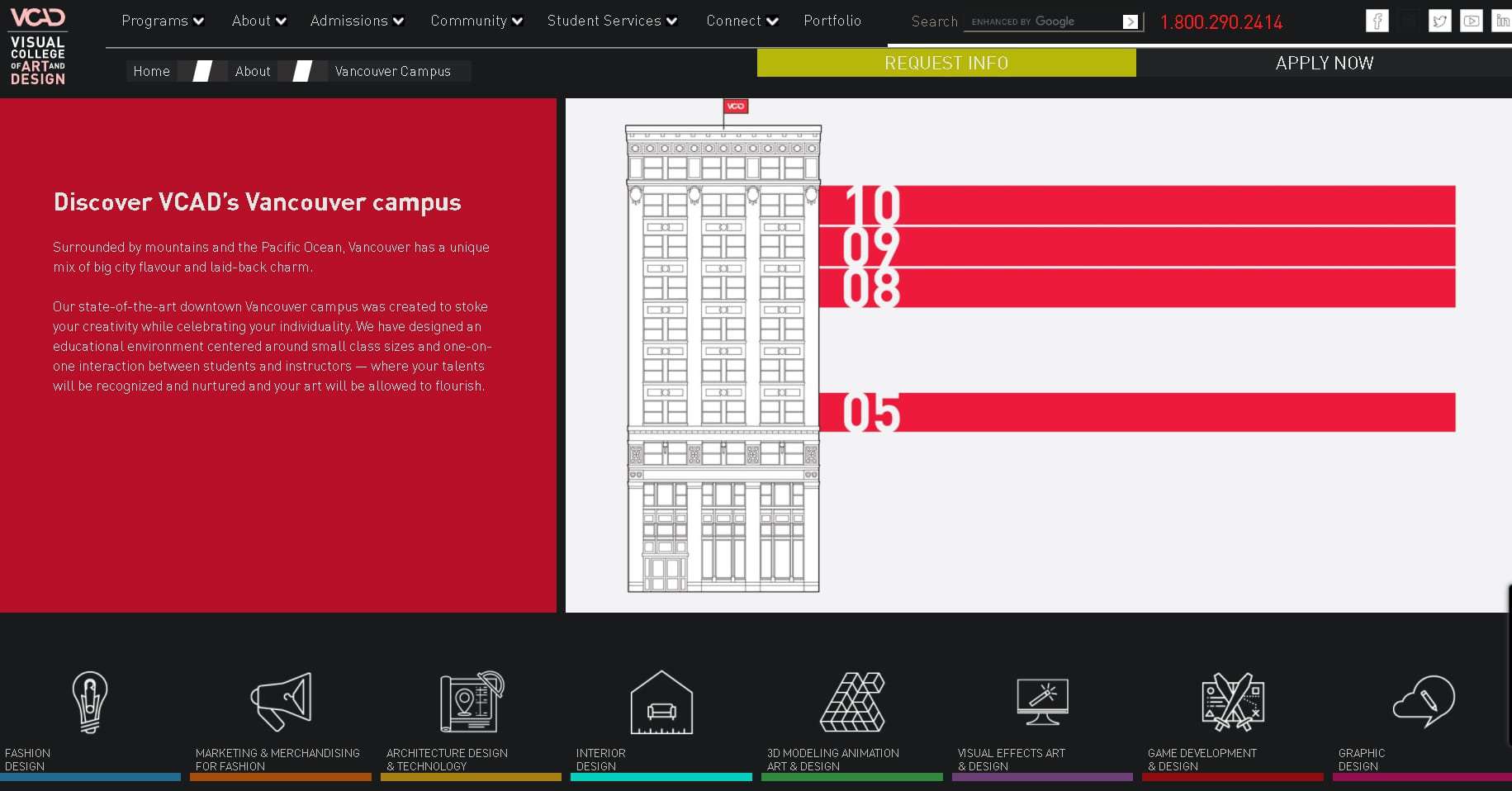Screen dimensions: 1512x791
Task: Click the phone number 1.800.290.2414
Action: pyautogui.click(x=1221, y=22)
